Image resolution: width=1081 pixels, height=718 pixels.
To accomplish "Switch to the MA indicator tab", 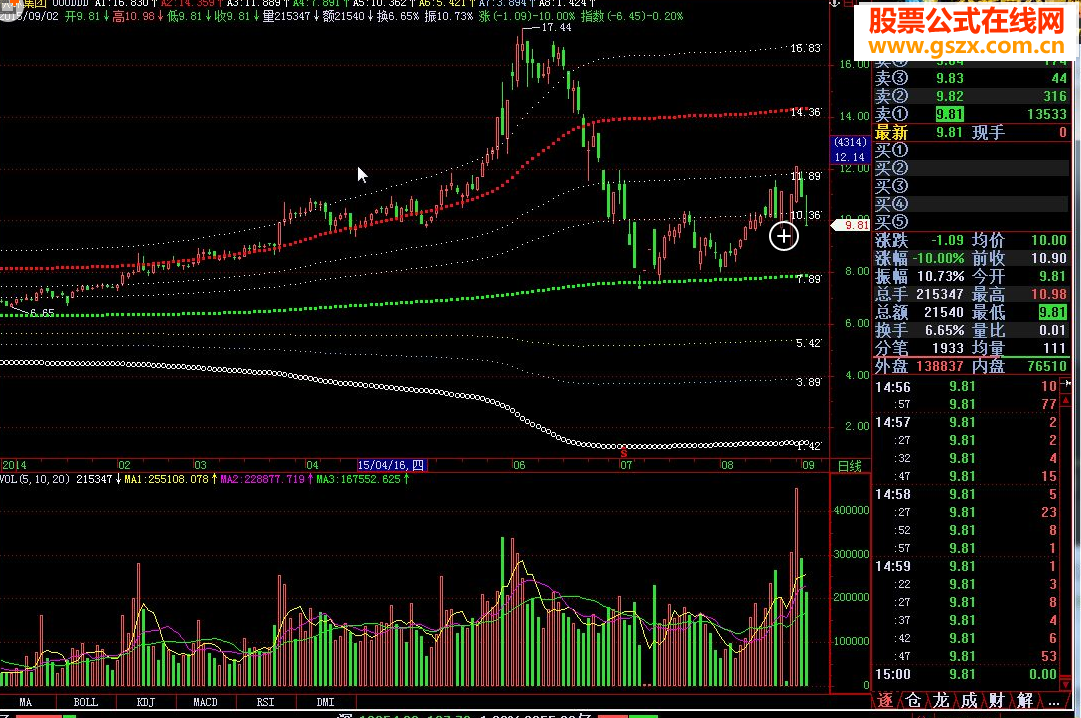I will point(26,702).
